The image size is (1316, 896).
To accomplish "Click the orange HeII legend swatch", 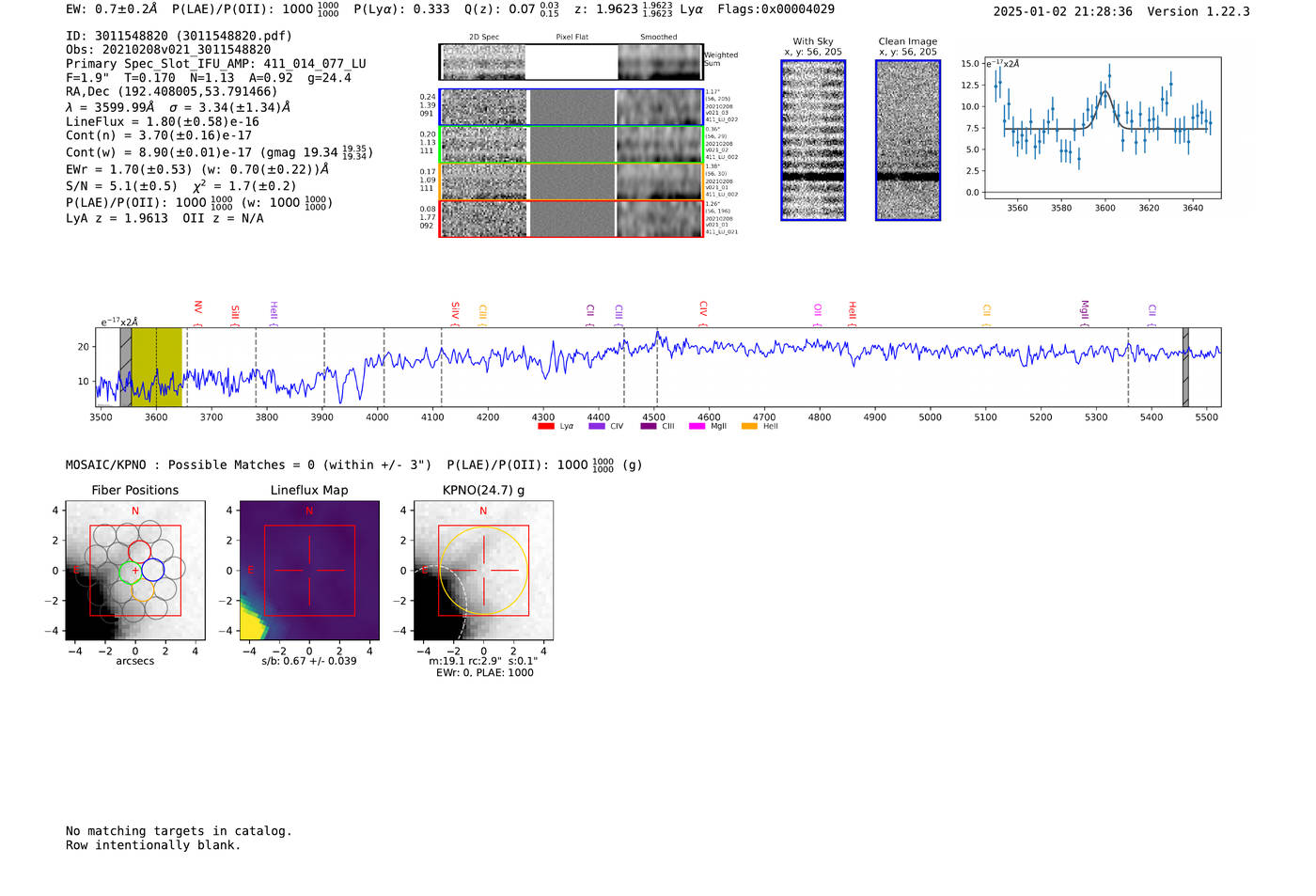I will tap(749, 427).
